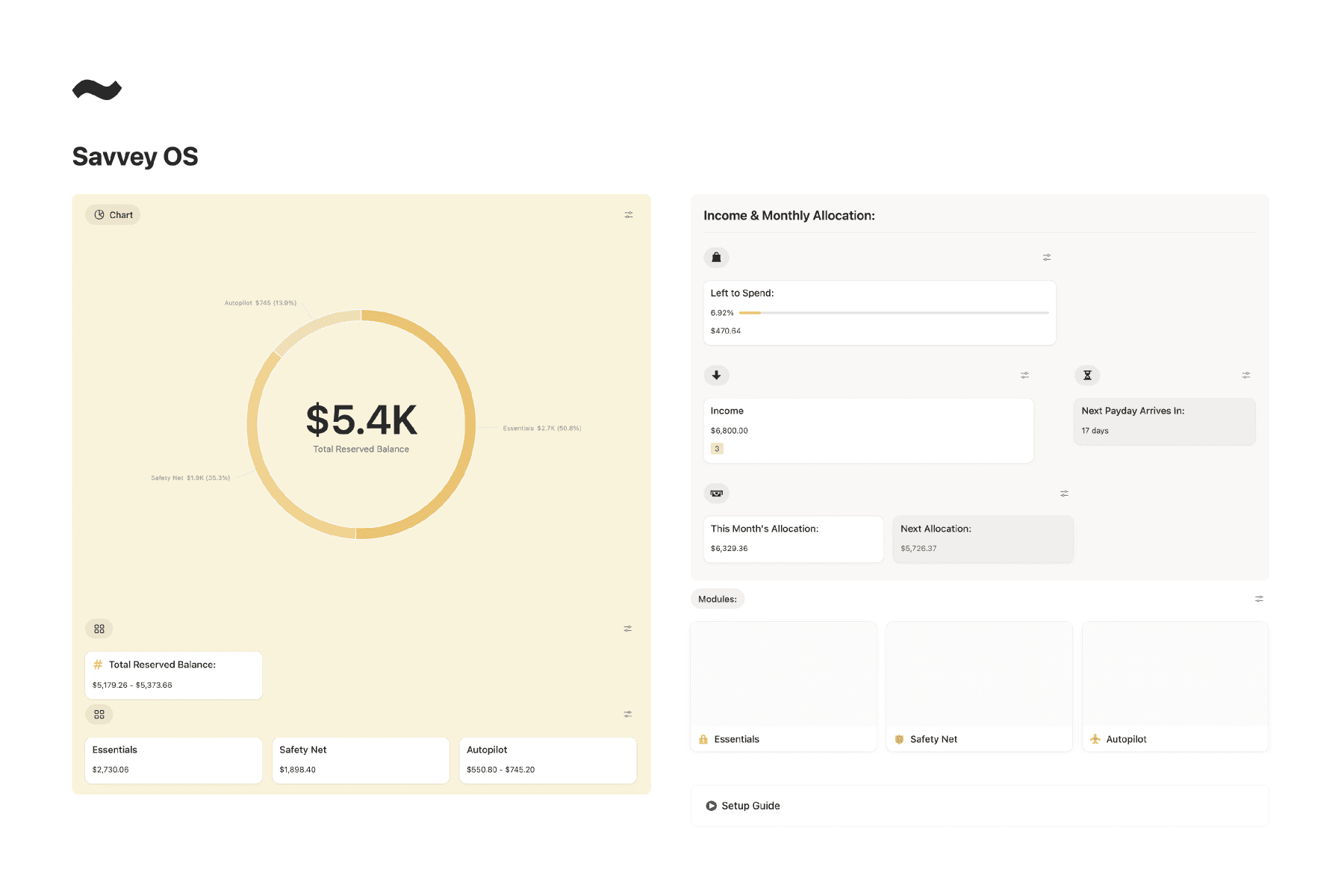Open settings icon for Total Reserved Balance view

point(627,629)
